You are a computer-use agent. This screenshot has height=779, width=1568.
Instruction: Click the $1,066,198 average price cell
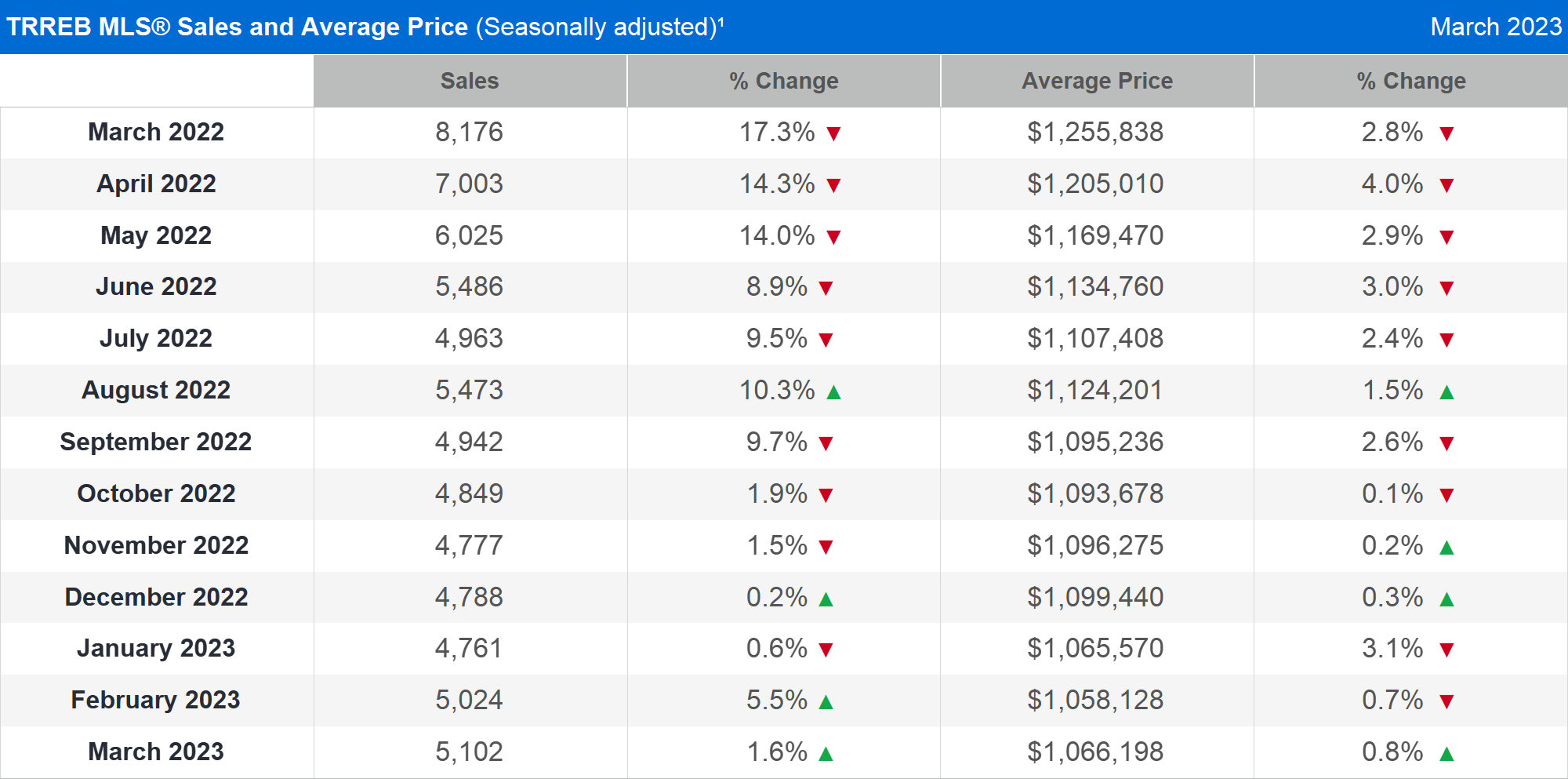tap(1095, 752)
